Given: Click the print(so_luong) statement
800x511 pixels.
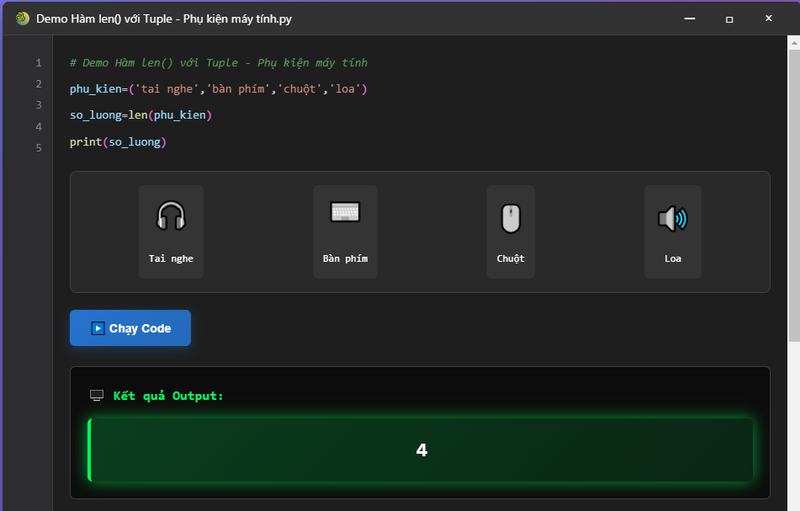Looking at the screenshot, I should pyautogui.click(x=117, y=142).
